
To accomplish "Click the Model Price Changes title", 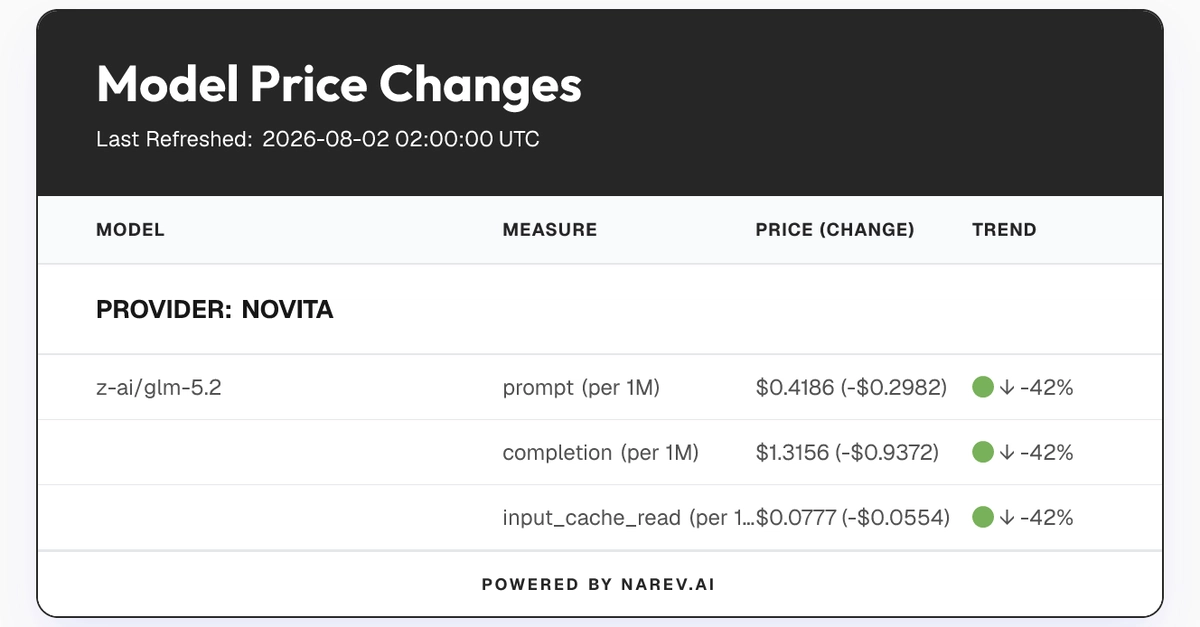I will tap(339, 85).
